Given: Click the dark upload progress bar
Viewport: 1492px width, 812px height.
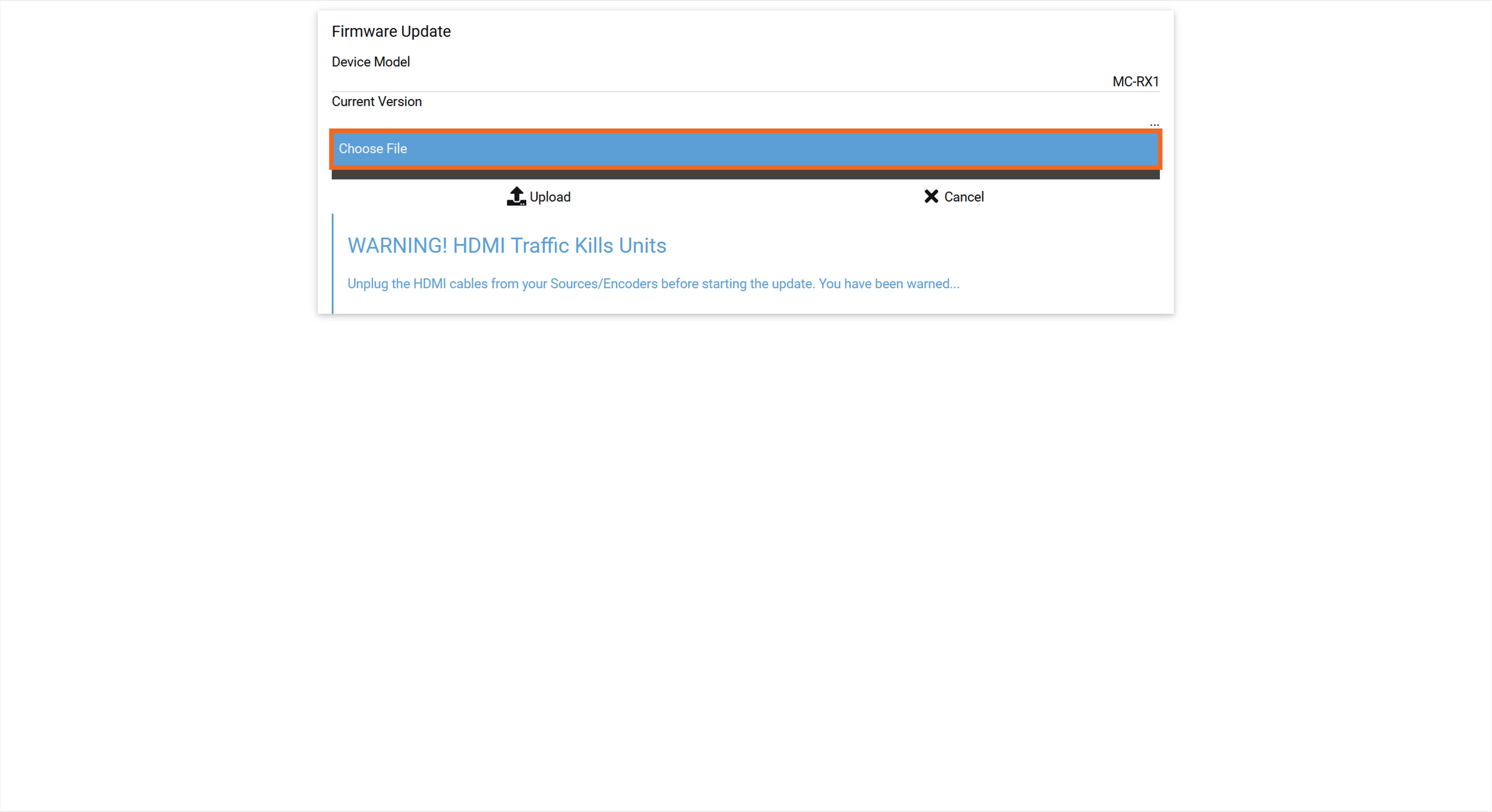Looking at the screenshot, I should pos(746,174).
